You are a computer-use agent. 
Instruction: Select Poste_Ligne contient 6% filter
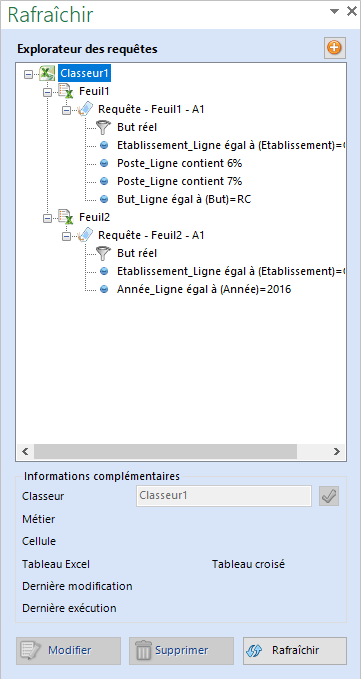[179, 163]
